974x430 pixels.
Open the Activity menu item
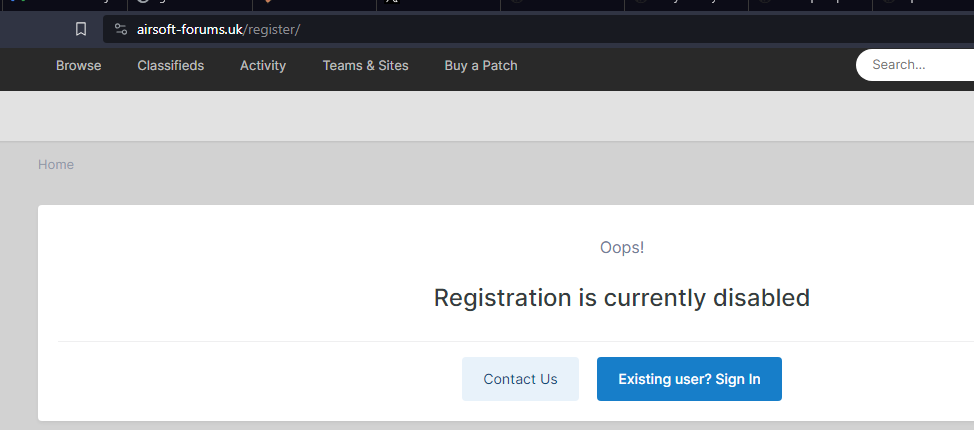click(x=263, y=65)
